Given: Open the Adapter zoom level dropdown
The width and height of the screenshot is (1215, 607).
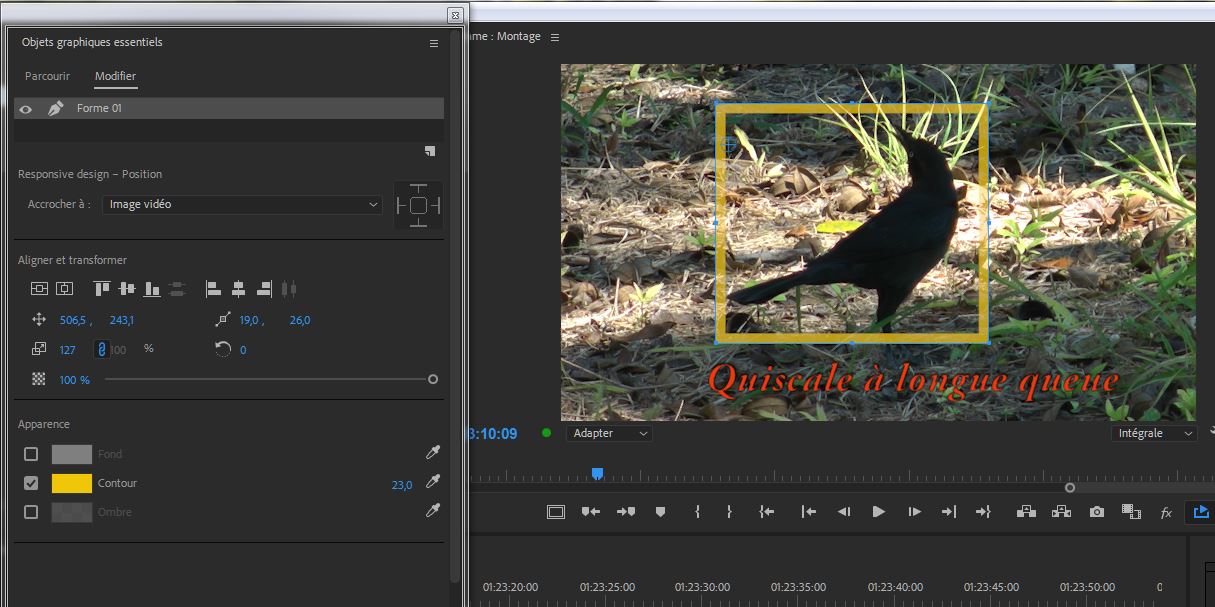Looking at the screenshot, I should [609, 433].
